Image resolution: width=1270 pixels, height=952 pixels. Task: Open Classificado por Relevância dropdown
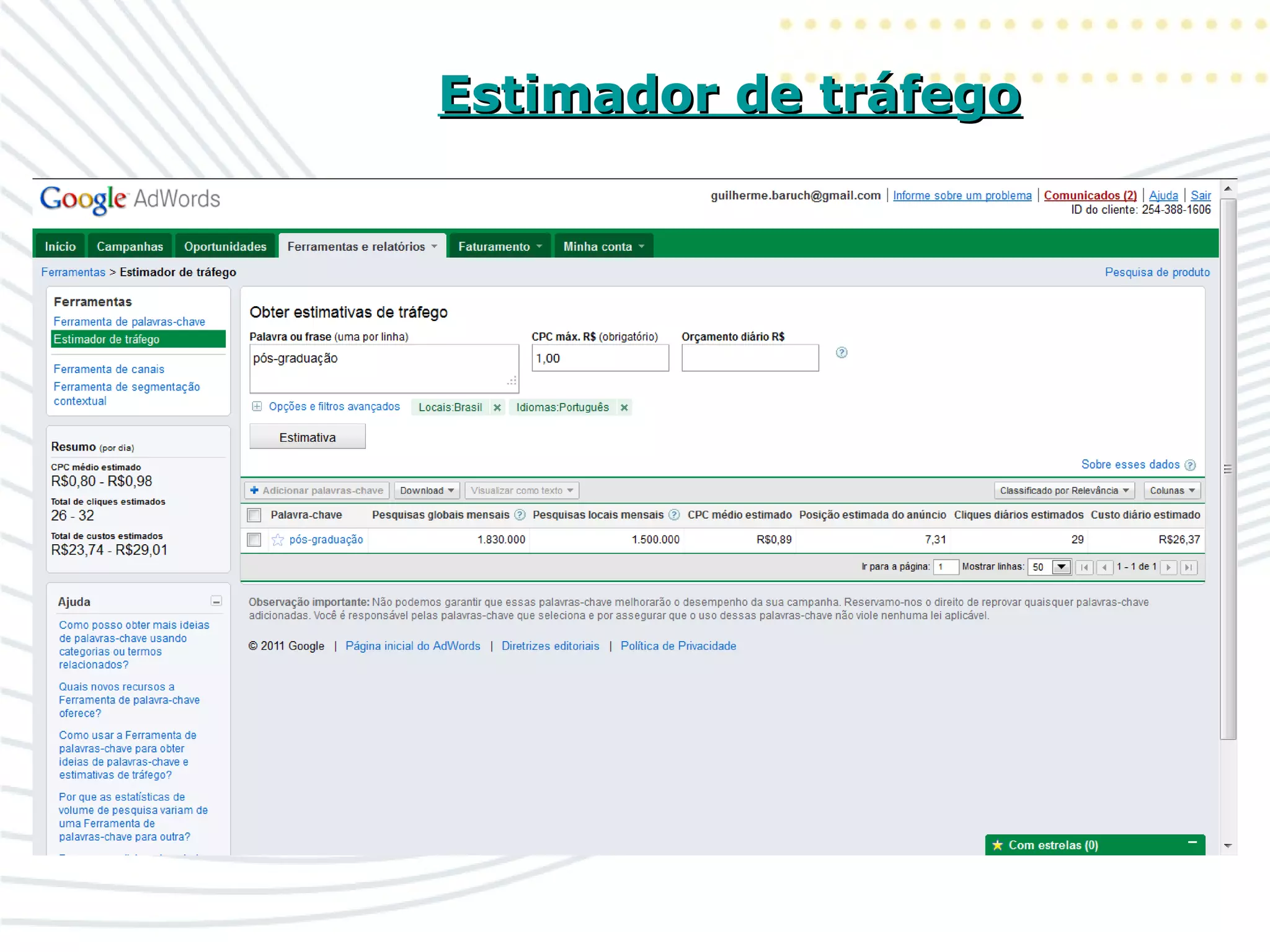(x=1064, y=491)
